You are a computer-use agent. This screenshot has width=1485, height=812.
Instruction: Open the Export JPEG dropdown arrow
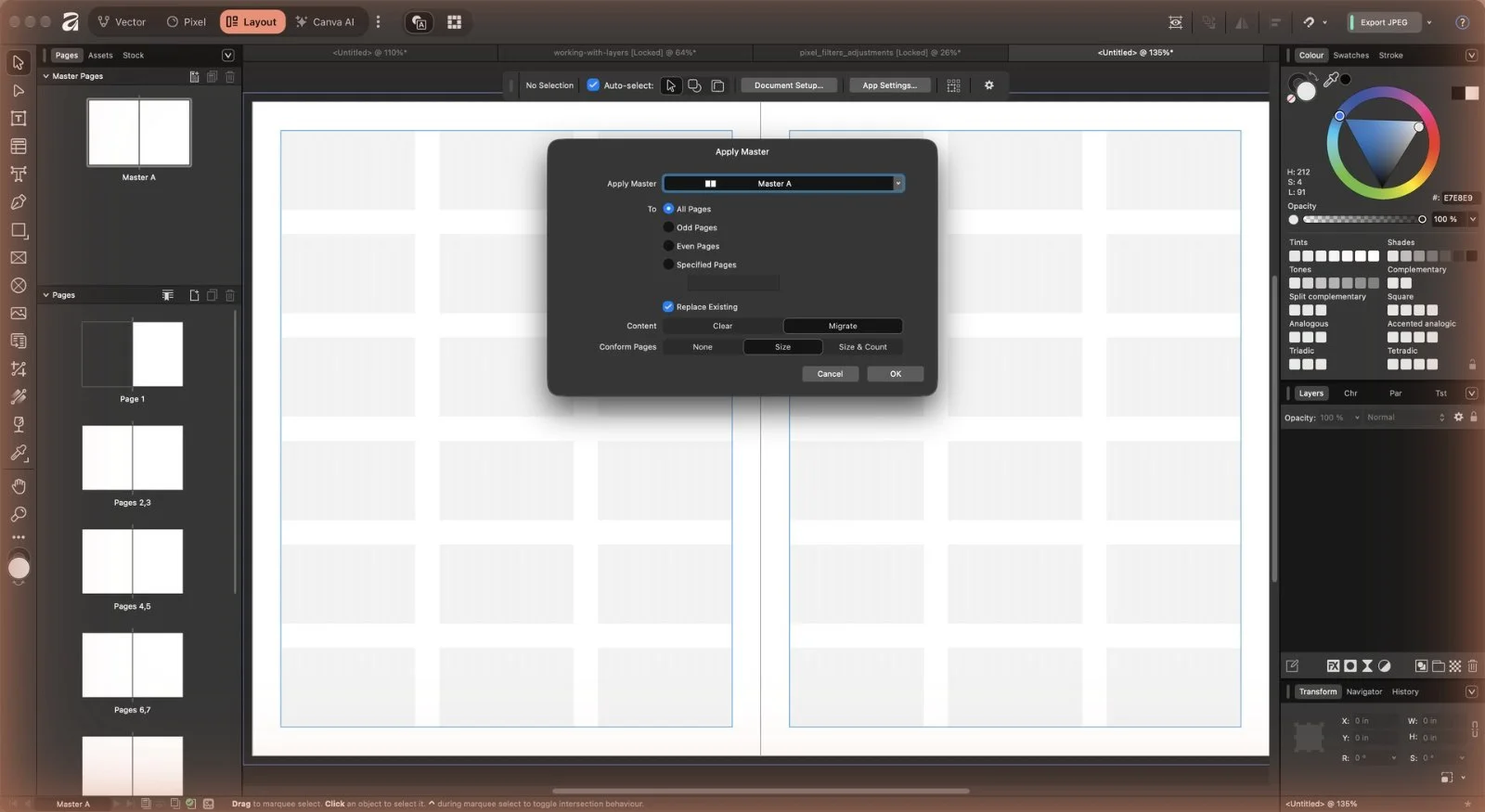coord(1429,22)
